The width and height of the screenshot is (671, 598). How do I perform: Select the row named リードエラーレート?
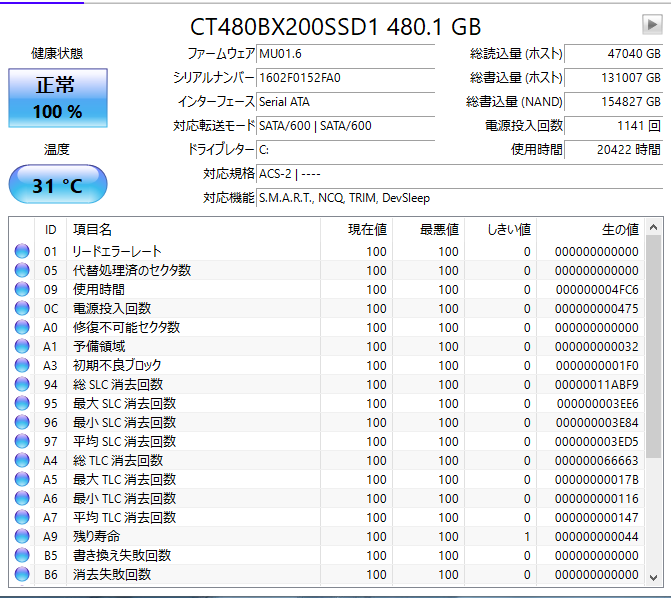pyautogui.click(x=327, y=251)
